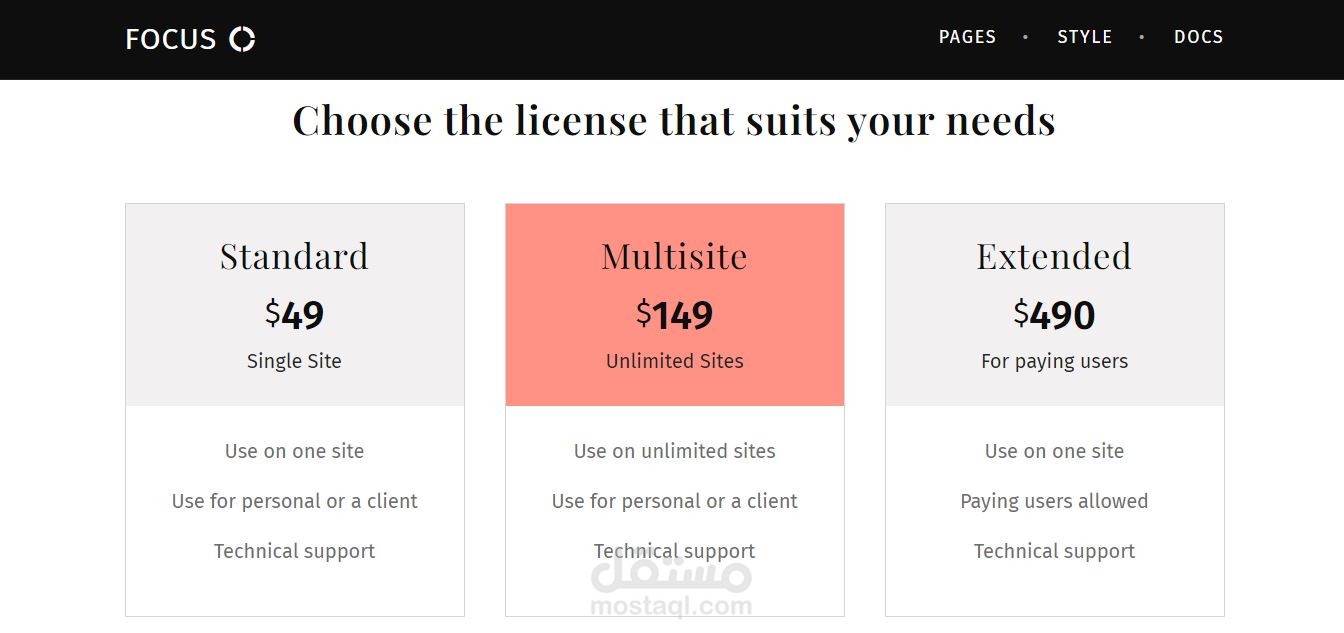Go to the DOCS navigation item
Viewport: 1344px width, 633px height.
click(x=1198, y=37)
